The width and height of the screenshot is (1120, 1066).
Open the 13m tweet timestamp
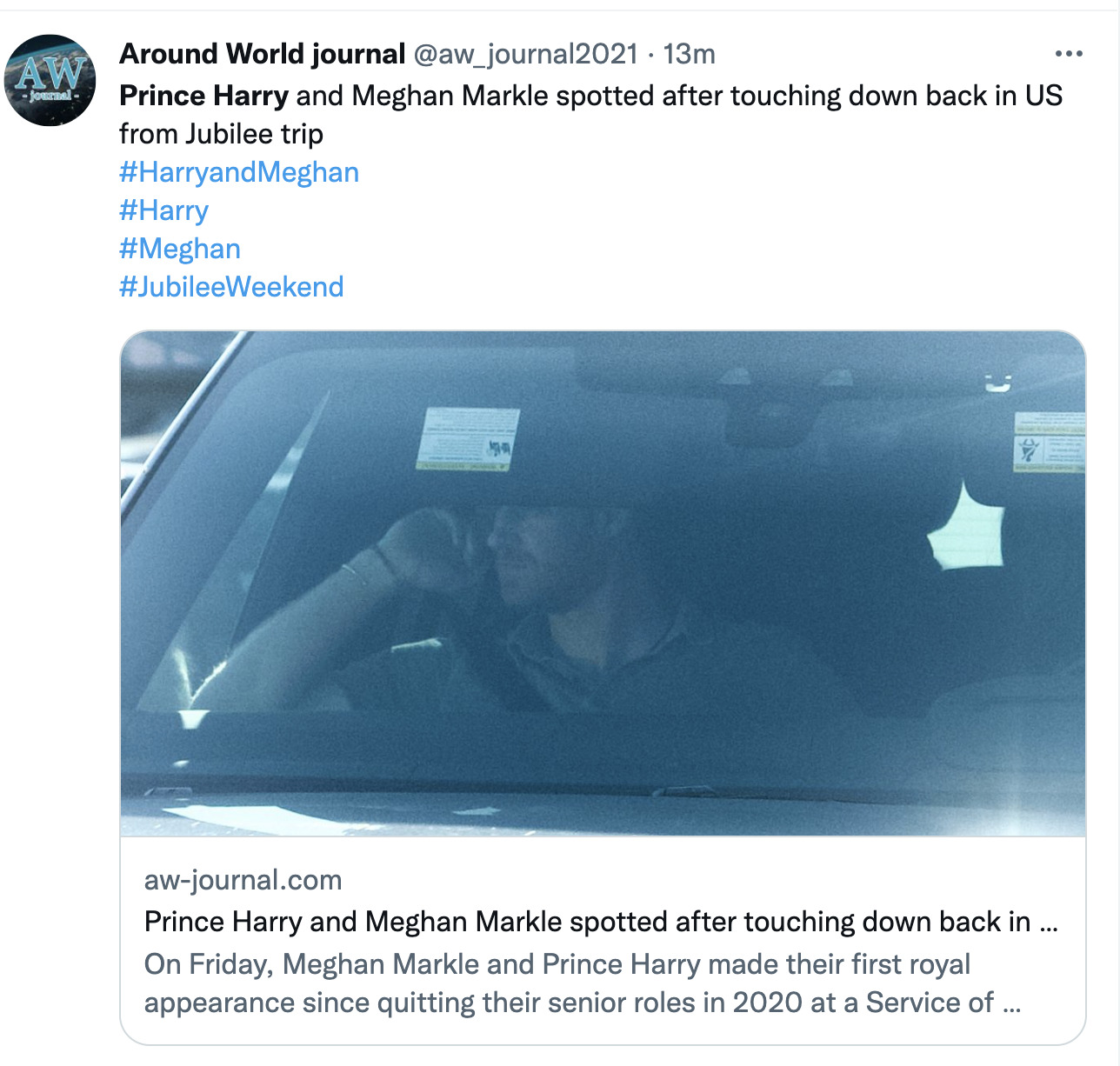[x=689, y=55]
